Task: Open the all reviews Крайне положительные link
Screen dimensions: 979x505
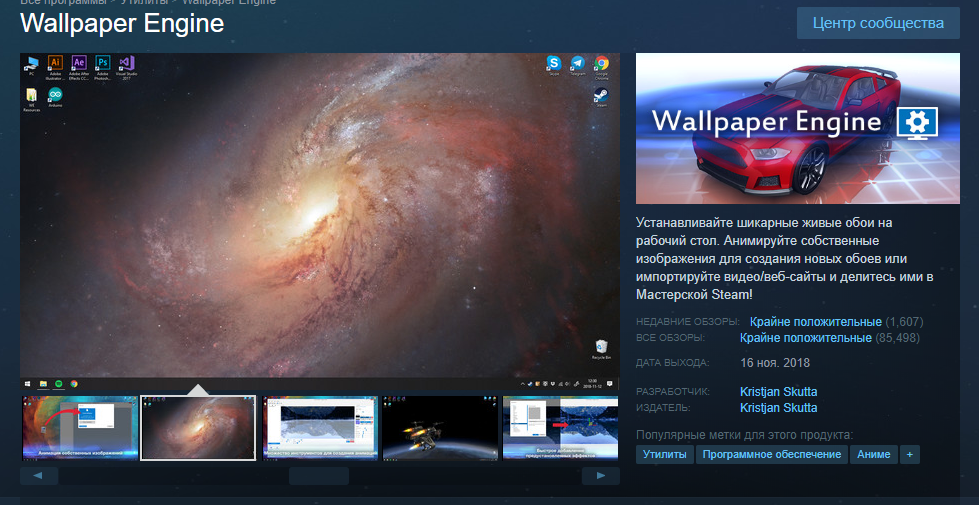Action: [x=805, y=338]
